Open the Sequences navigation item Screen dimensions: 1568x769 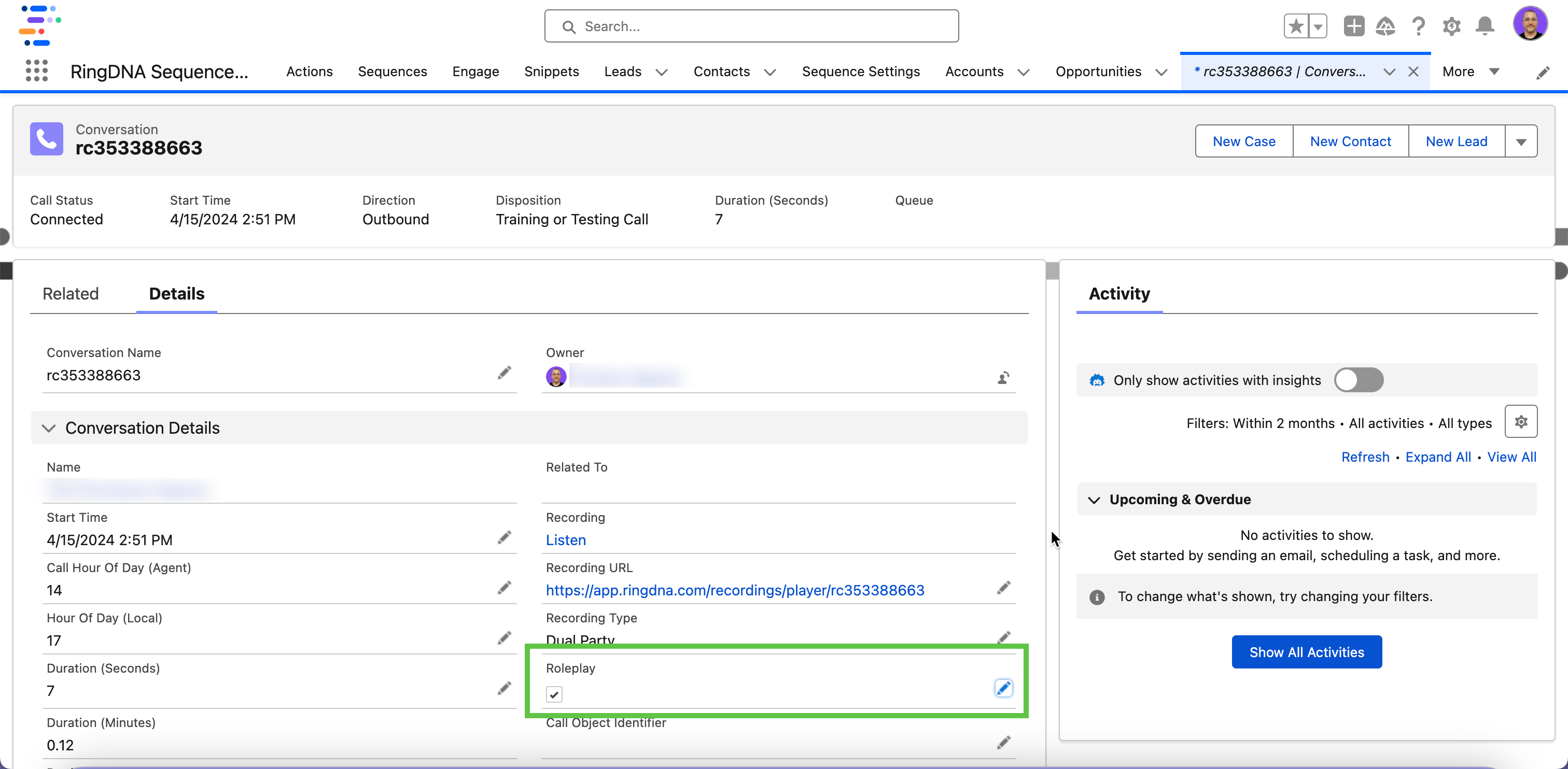[392, 72]
